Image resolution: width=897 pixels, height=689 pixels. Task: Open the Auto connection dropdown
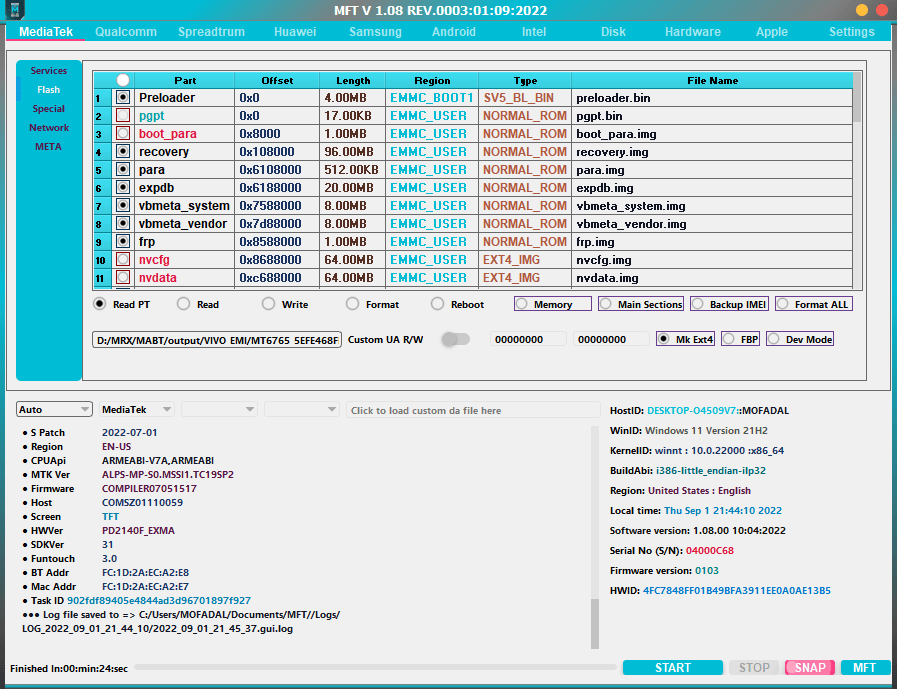pos(54,409)
